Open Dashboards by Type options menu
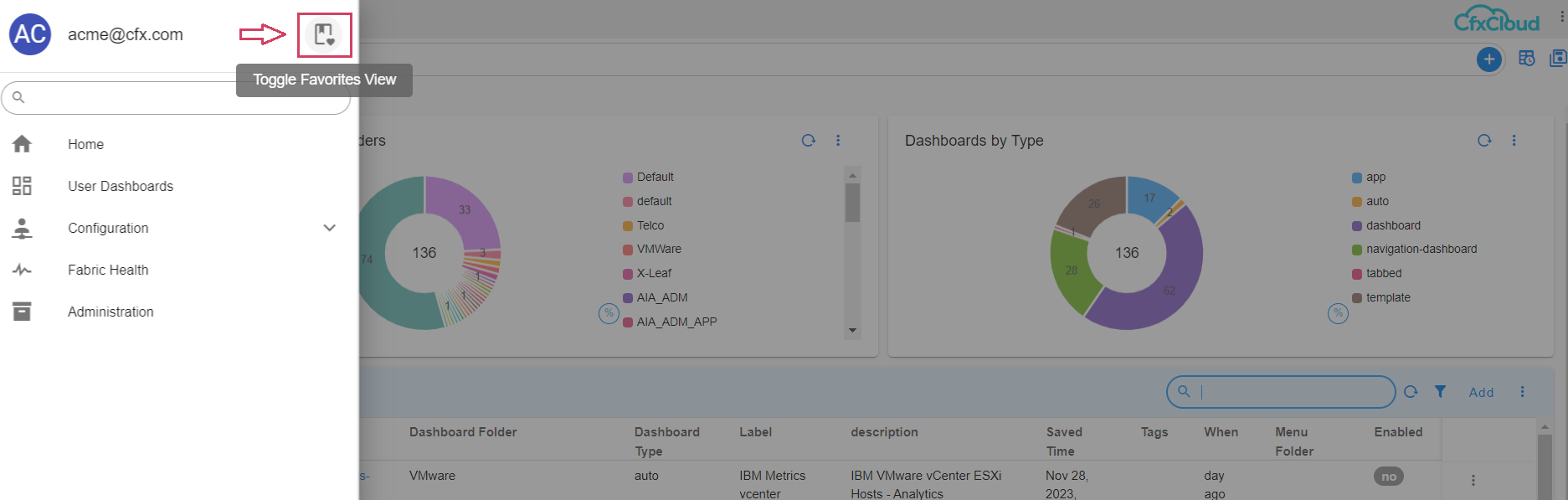This screenshot has height=500, width=1568. point(1514,141)
